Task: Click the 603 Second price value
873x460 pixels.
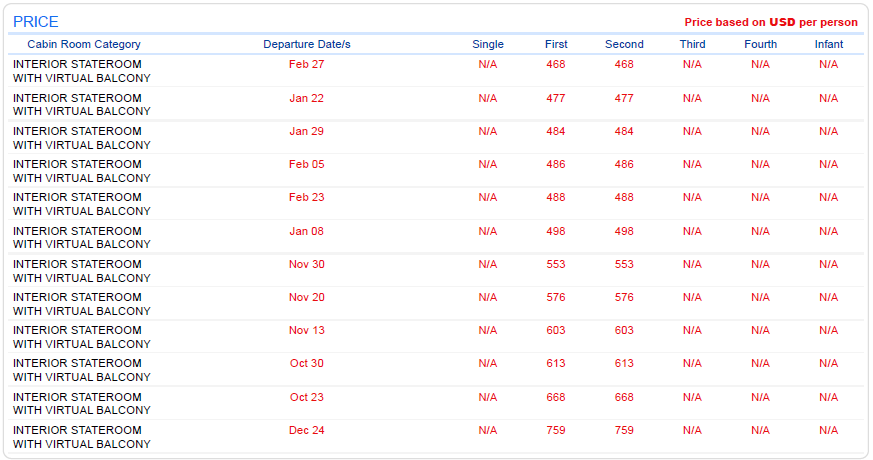Action: pyautogui.click(x=624, y=330)
